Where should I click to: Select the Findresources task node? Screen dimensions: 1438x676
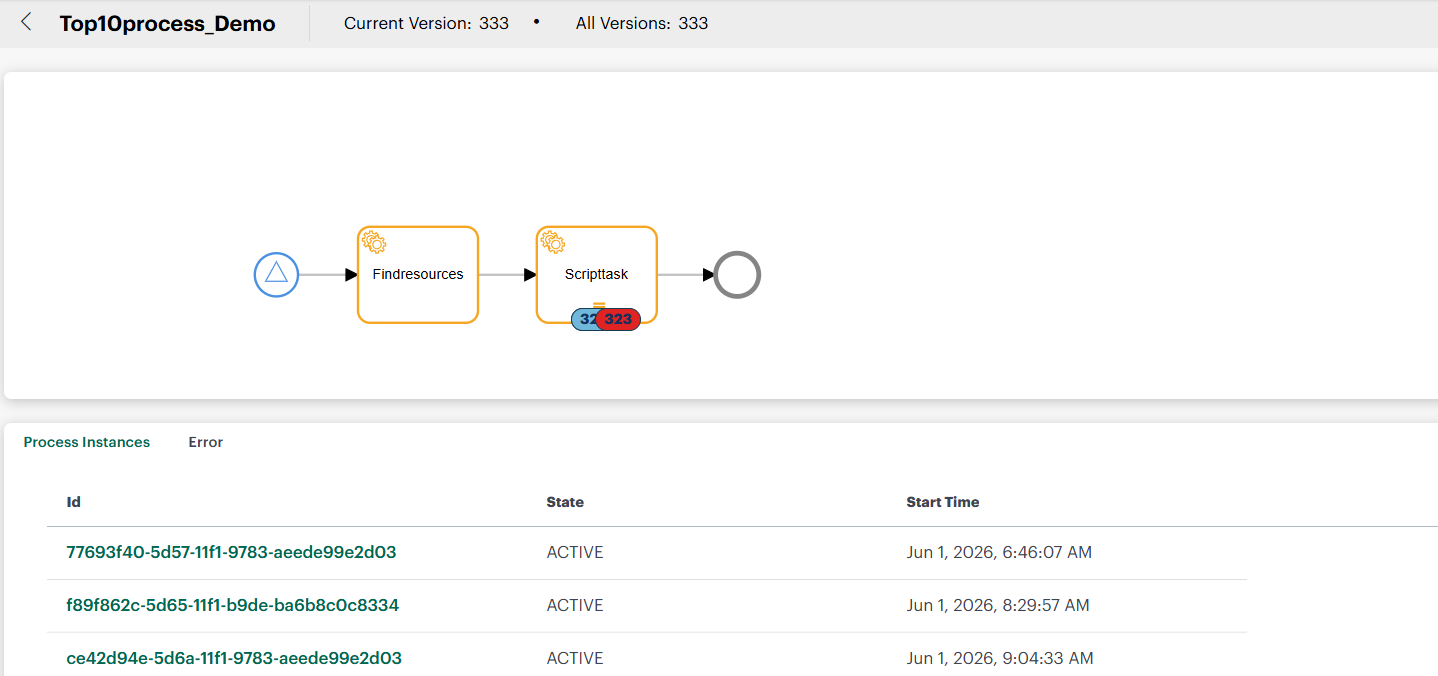[418, 274]
